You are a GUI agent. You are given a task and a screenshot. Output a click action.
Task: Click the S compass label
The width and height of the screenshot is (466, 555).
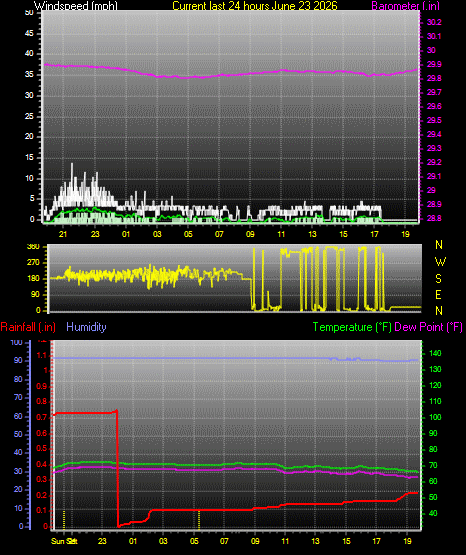(438, 279)
